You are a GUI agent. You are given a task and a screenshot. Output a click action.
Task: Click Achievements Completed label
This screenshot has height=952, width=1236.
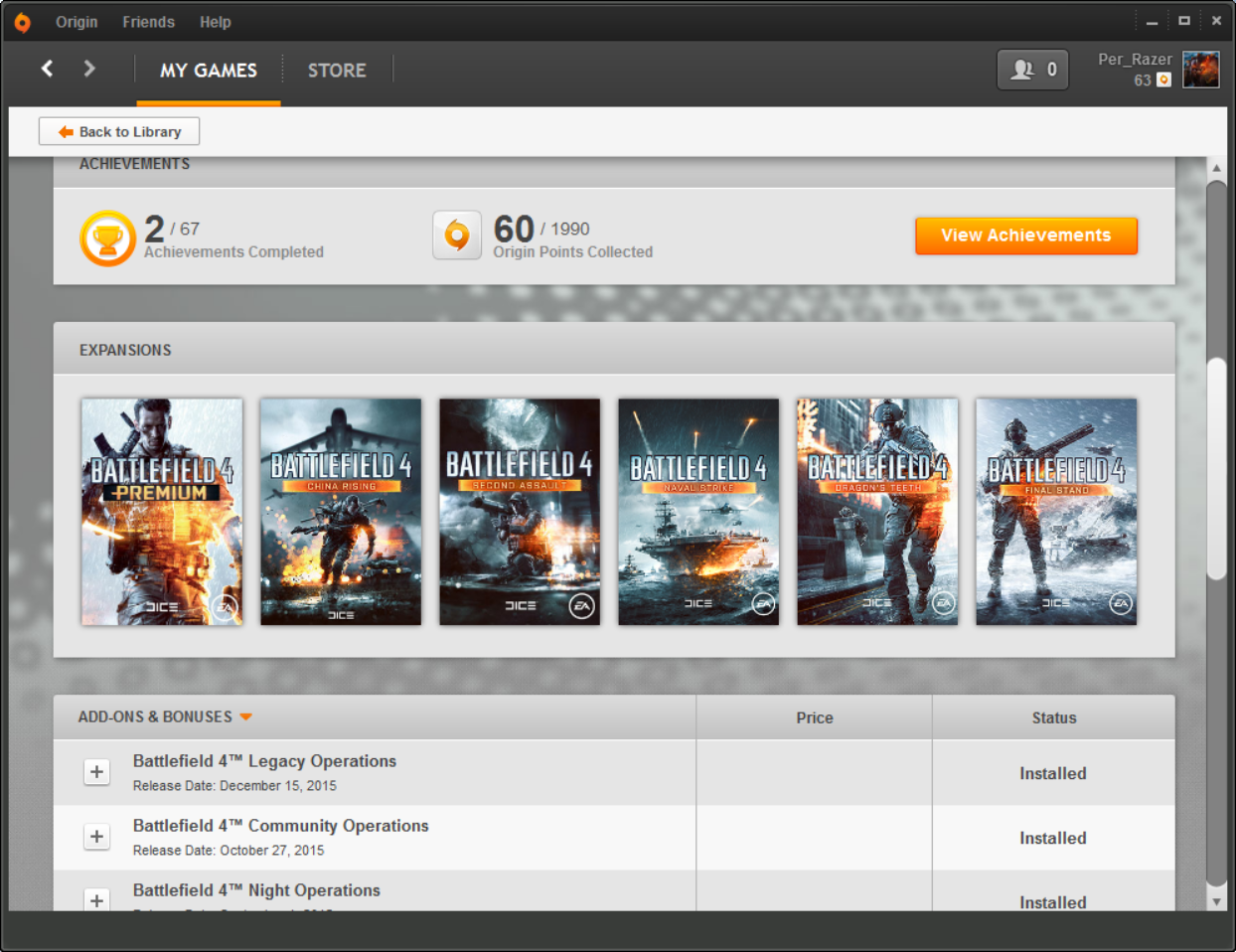click(x=233, y=252)
